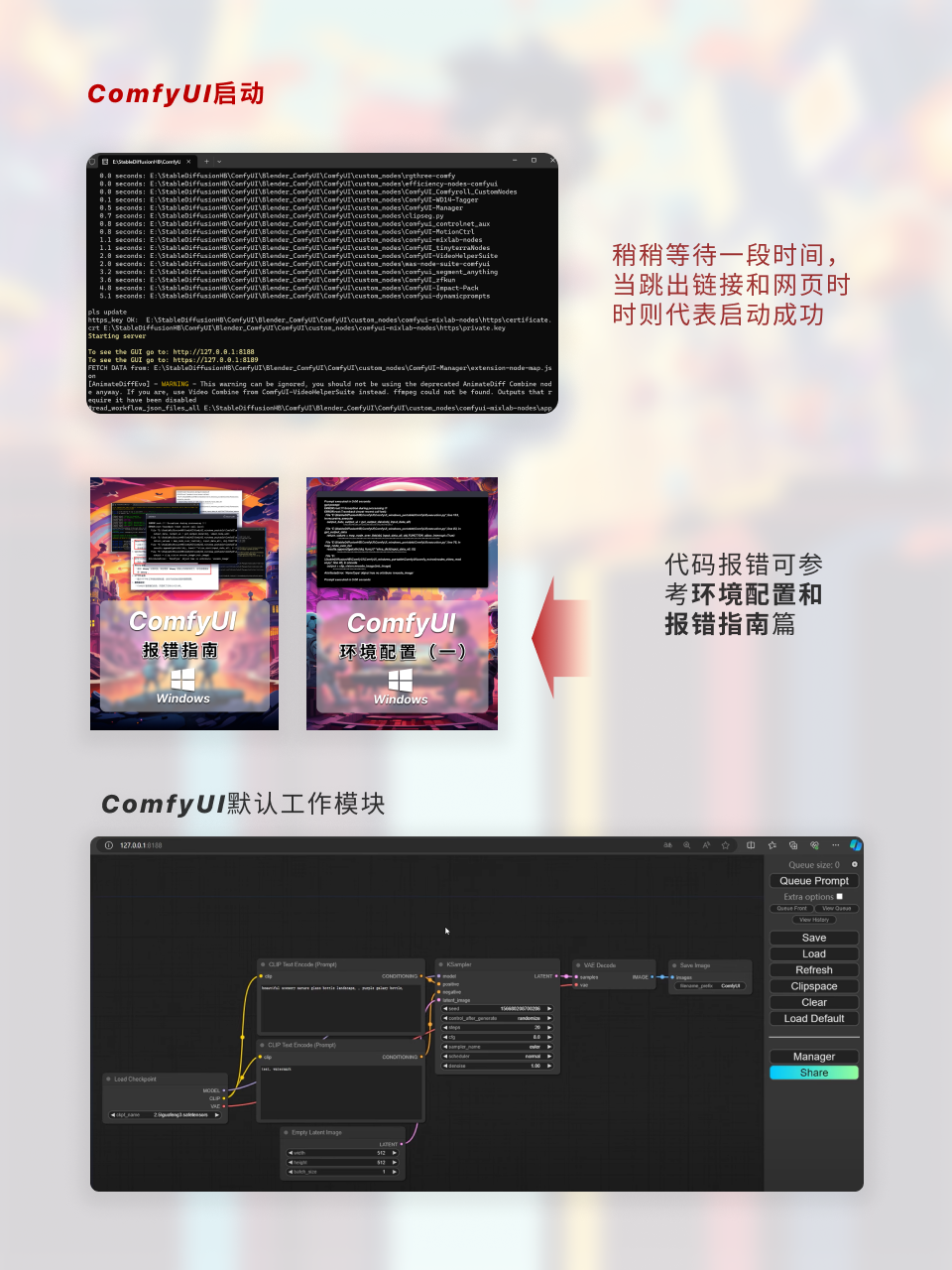Click the read aloud icon in browser toolbar
The height and width of the screenshot is (1270, 952).
click(x=706, y=845)
